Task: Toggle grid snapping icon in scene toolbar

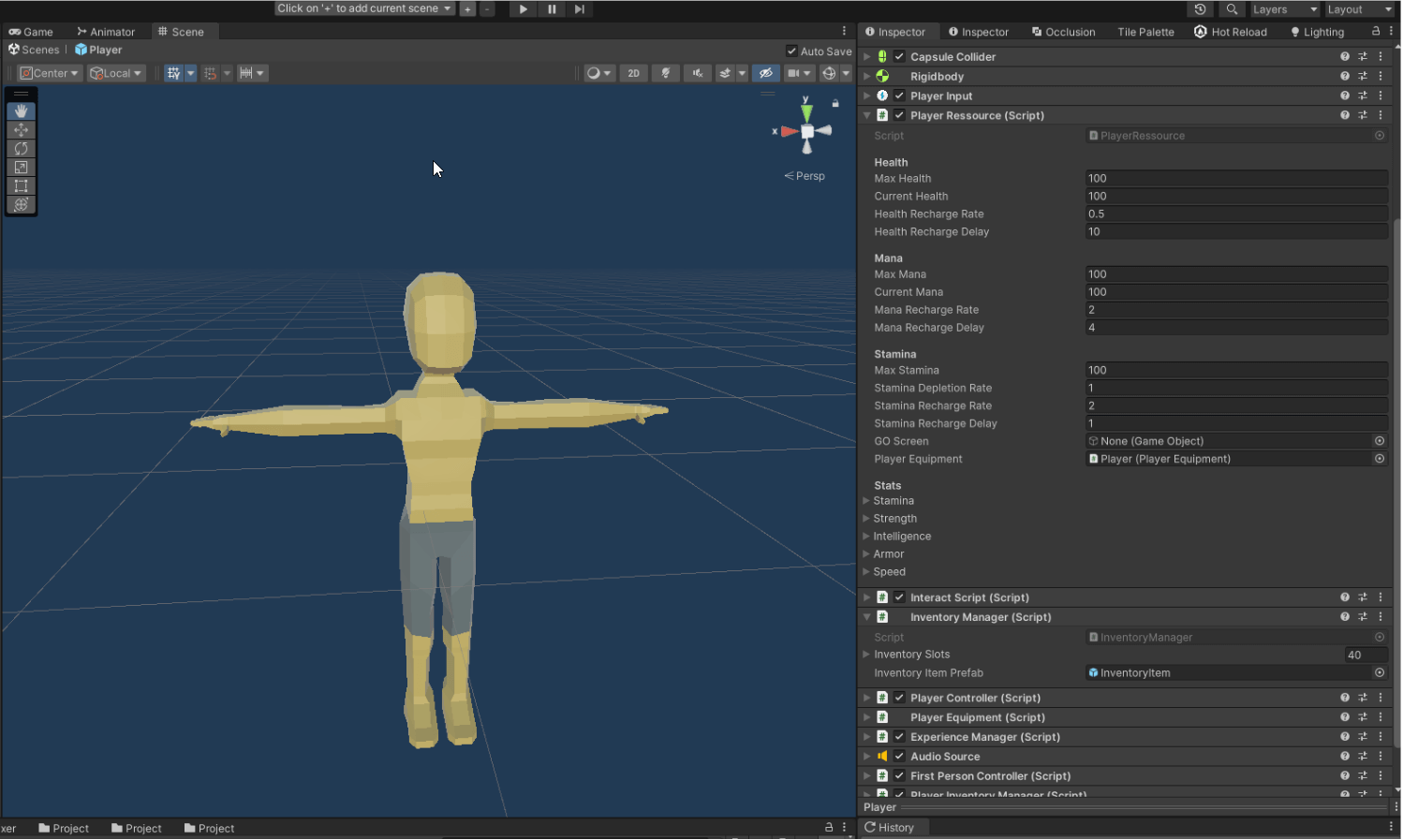Action: 173,73
